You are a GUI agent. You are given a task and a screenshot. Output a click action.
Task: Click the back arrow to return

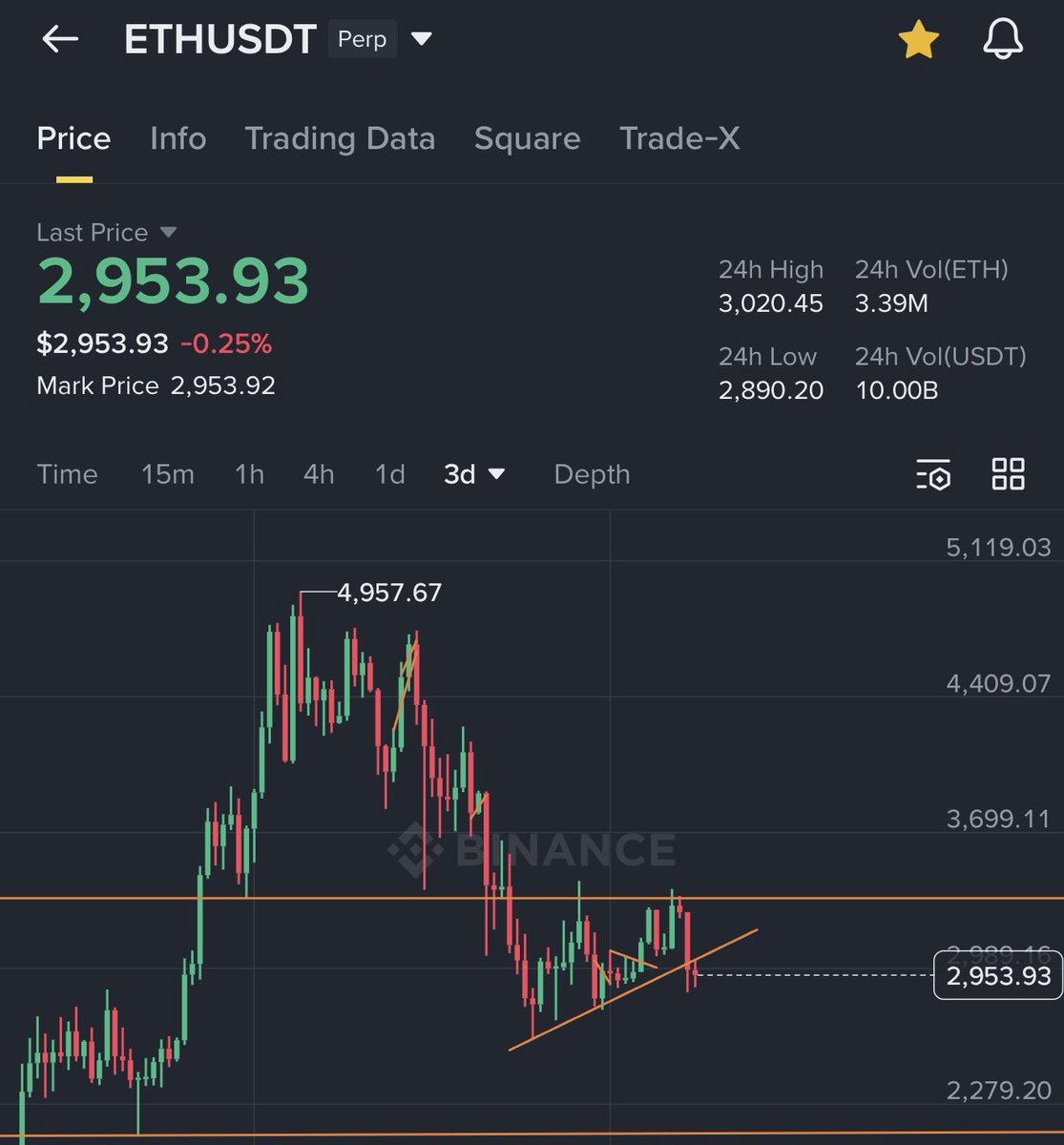pos(60,39)
